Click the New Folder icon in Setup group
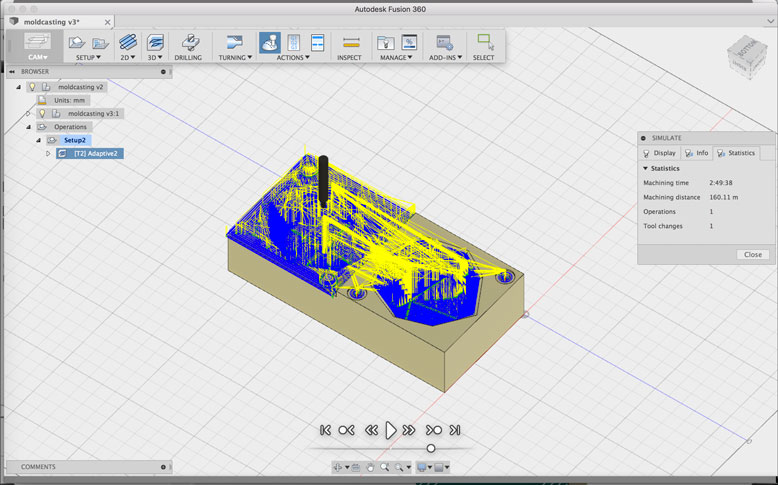This screenshot has height=485, width=778. 100,44
